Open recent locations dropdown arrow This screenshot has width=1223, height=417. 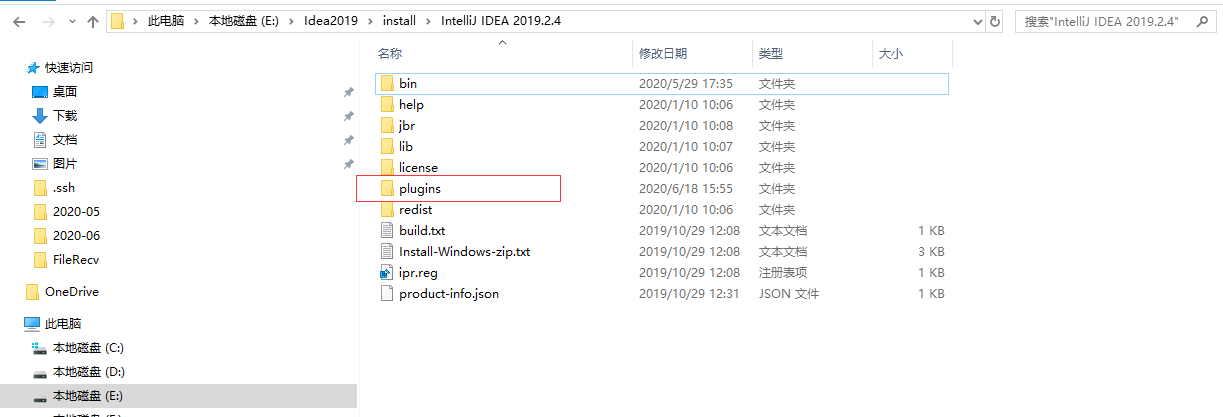(71, 22)
